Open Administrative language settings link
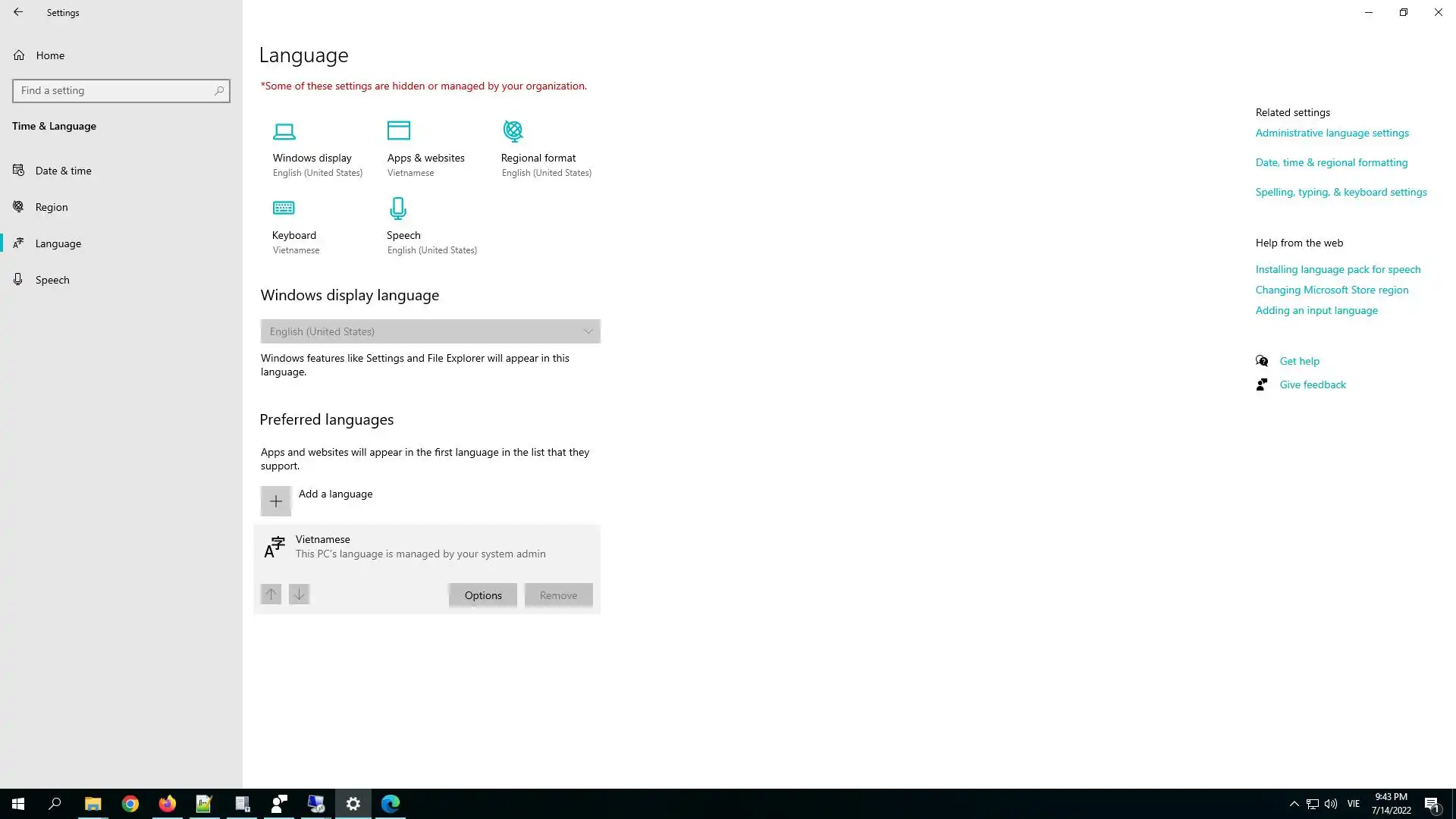 (1332, 133)
